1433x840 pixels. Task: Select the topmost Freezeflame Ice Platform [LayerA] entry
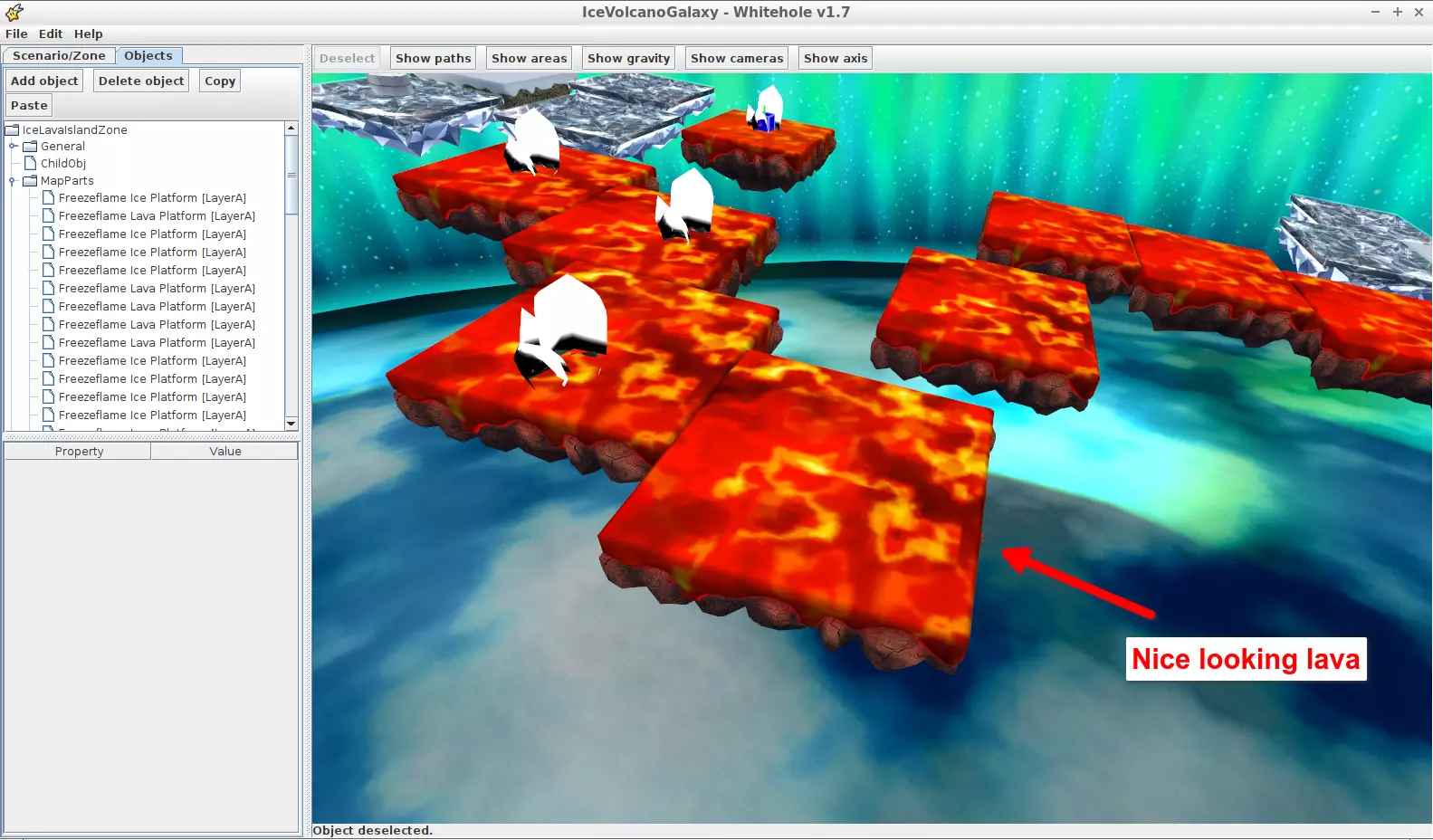(x=152, y=197)
